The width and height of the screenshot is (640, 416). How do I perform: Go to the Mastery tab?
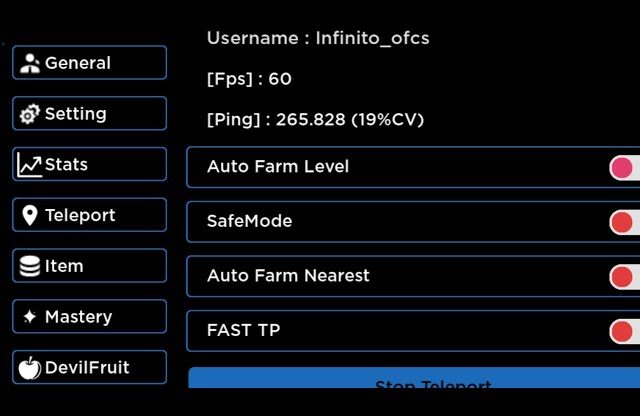point(89,317)
